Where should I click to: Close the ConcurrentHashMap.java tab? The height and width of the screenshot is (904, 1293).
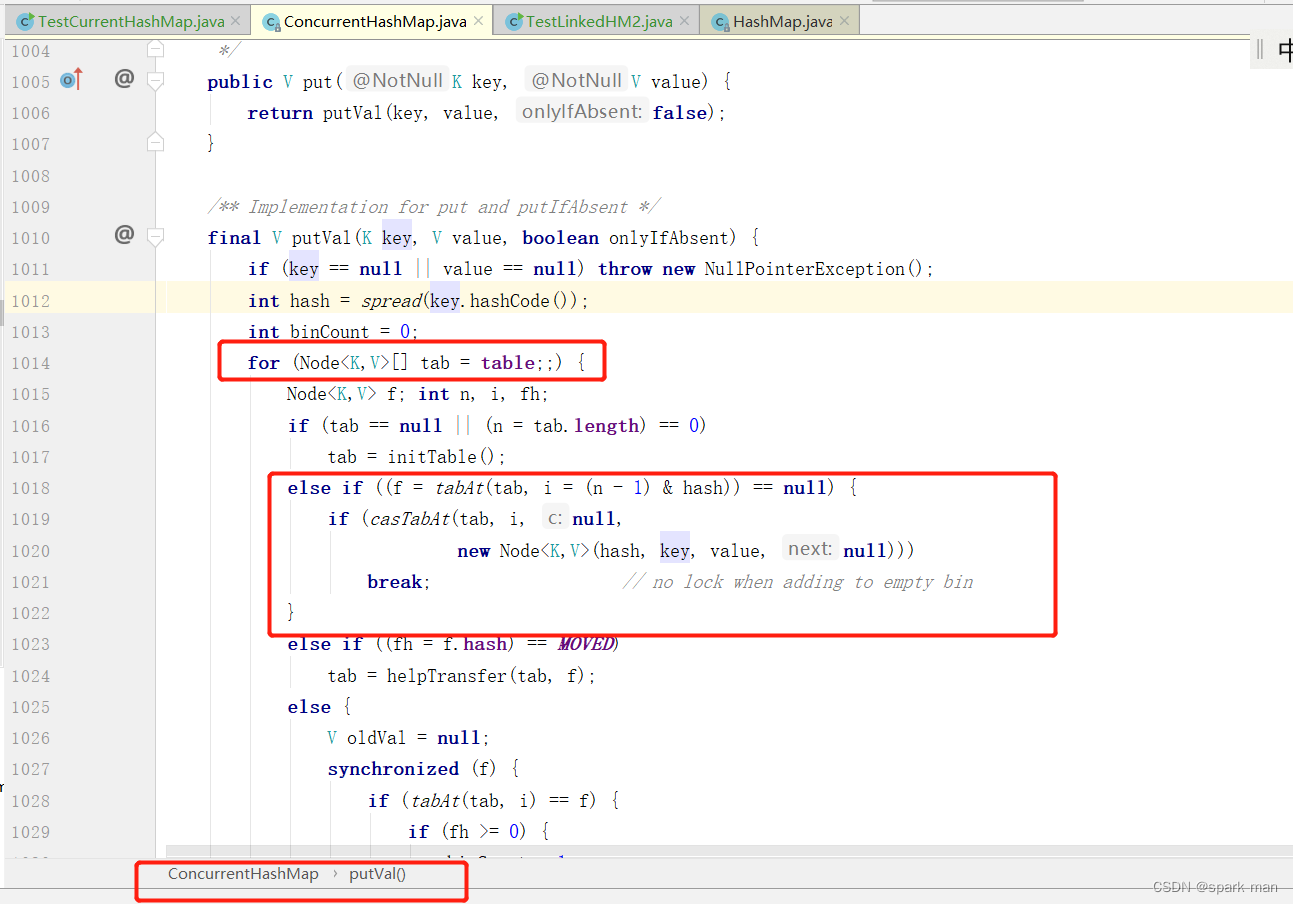[x=478, y=21]
